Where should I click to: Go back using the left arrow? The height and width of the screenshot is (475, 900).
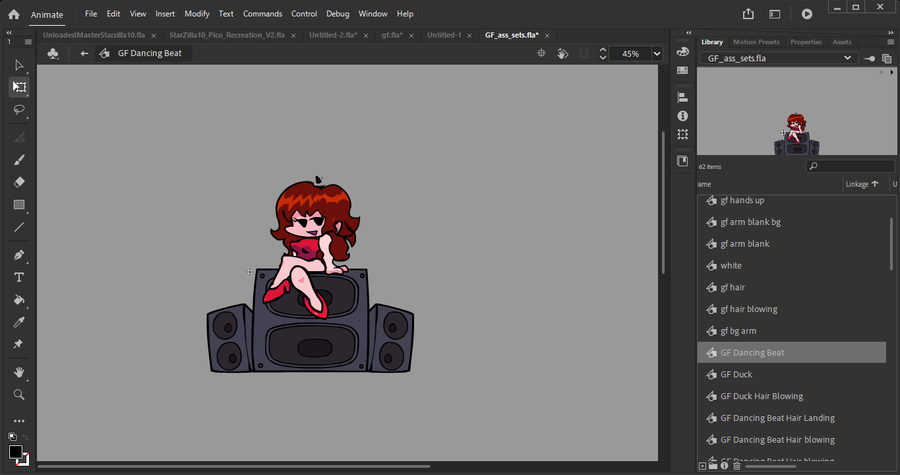point(84,53)
